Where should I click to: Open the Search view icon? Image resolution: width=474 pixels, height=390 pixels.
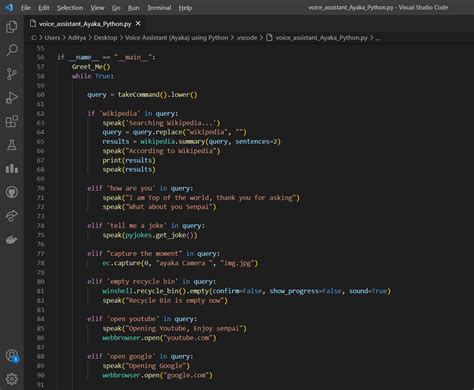pyautogui.click(x=12, y=50)
